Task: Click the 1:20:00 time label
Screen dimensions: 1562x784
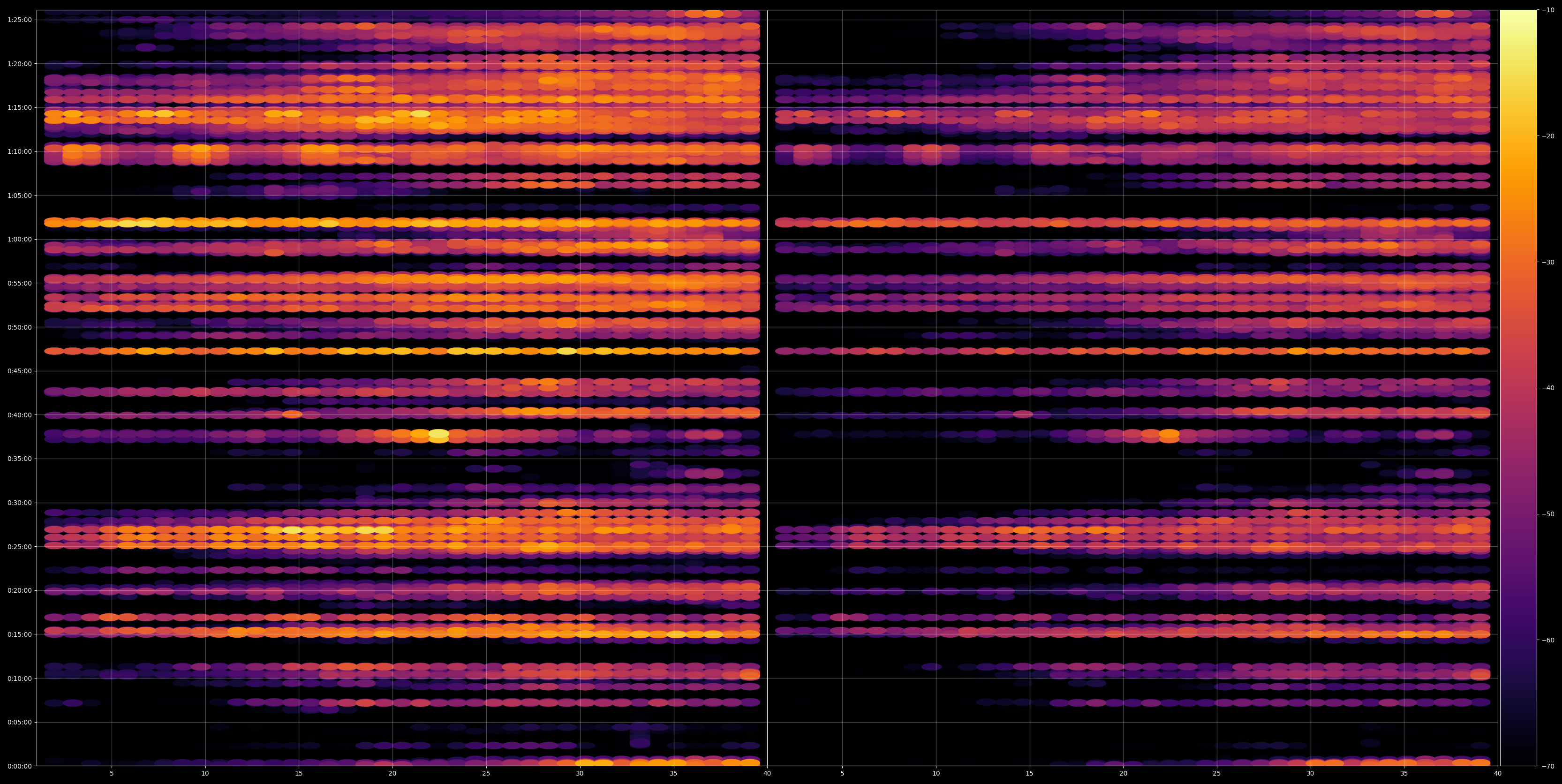Action: [20, 64]
